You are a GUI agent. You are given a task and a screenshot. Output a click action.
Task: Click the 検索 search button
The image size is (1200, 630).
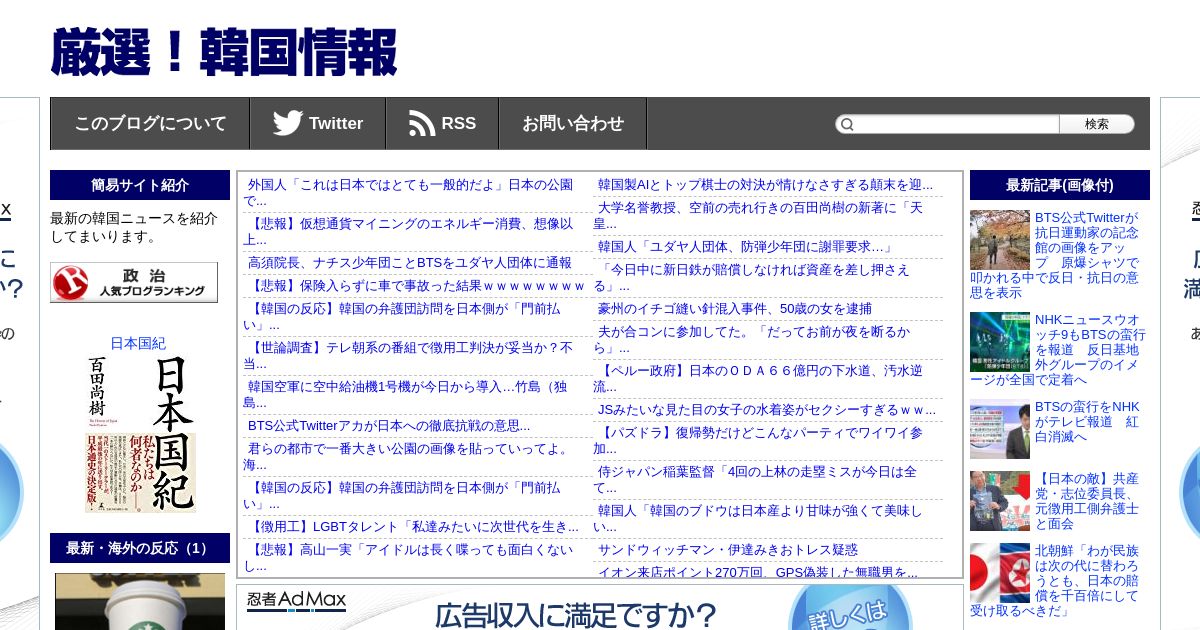1097,124
